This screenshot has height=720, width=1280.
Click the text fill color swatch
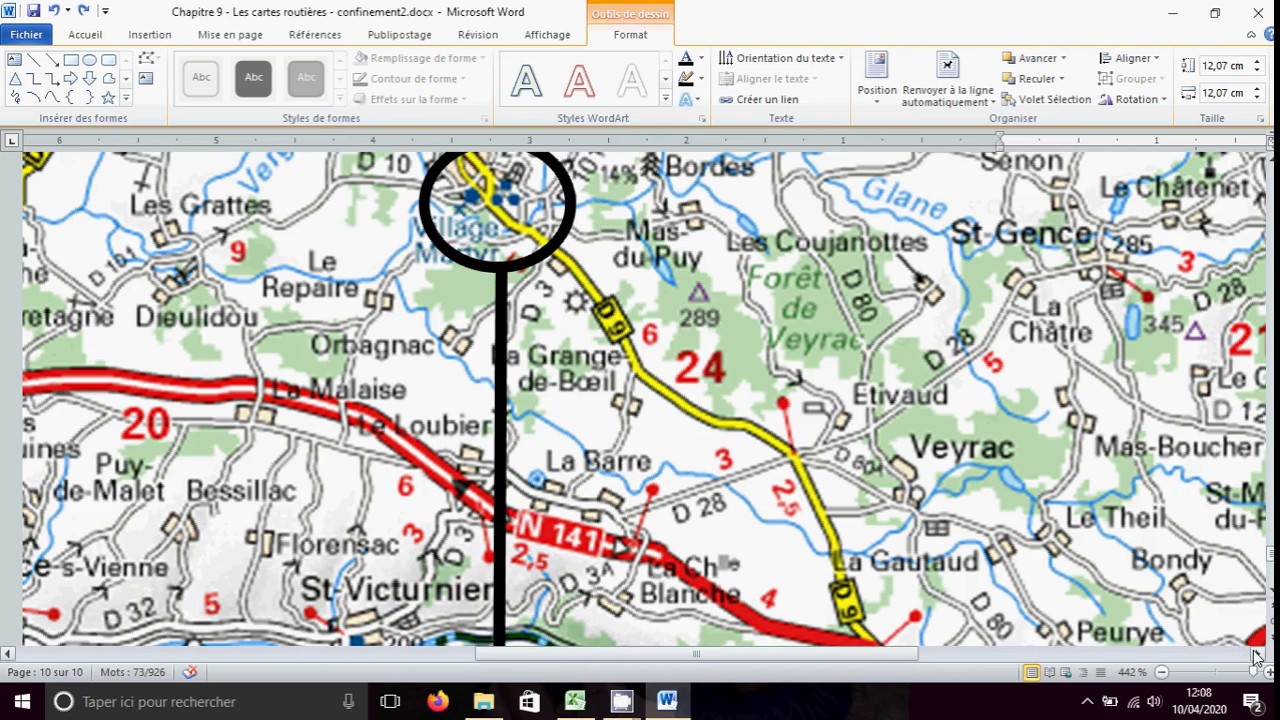(685, 59)
